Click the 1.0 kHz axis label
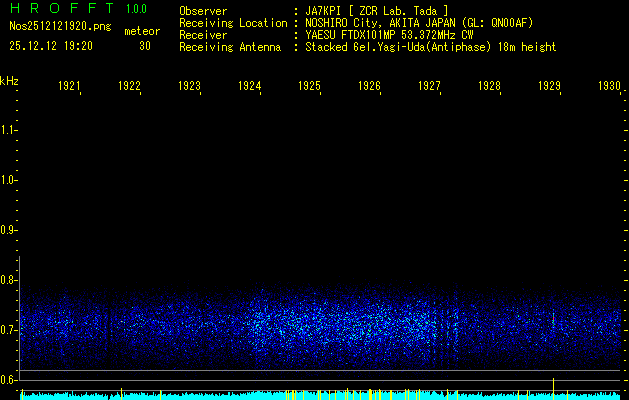The image size is (629, 400). [9, 180]
